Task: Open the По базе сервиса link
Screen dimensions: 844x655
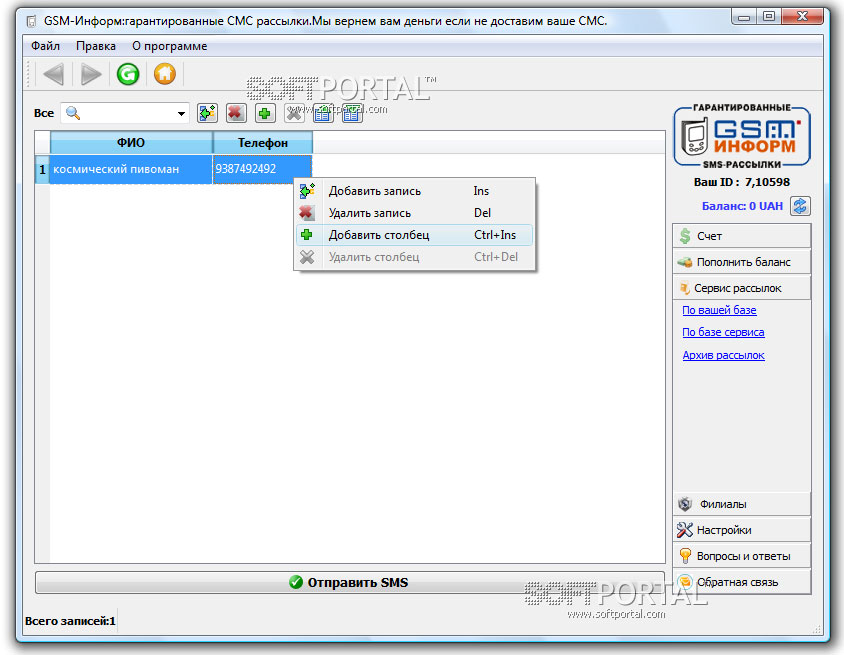Action: pyautogui.click(x=723, y=332)
